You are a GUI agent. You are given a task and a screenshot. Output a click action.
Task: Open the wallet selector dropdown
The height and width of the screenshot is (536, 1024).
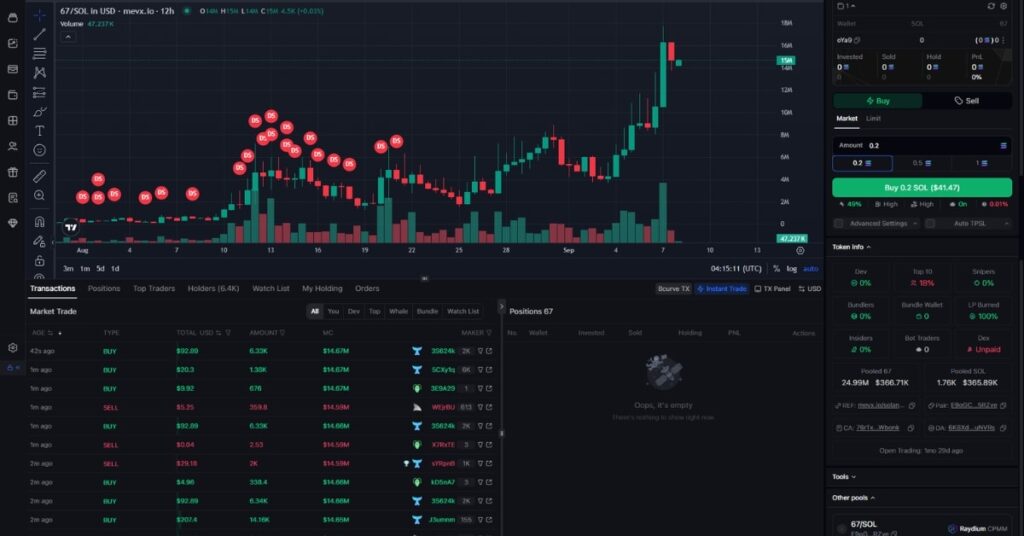pos(846,6)
